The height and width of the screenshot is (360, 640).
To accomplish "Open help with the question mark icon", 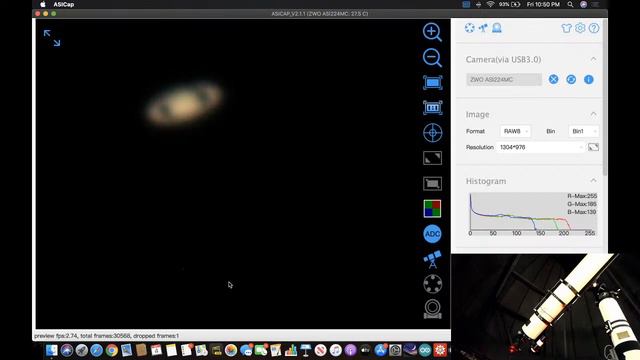I will [594, 28].
